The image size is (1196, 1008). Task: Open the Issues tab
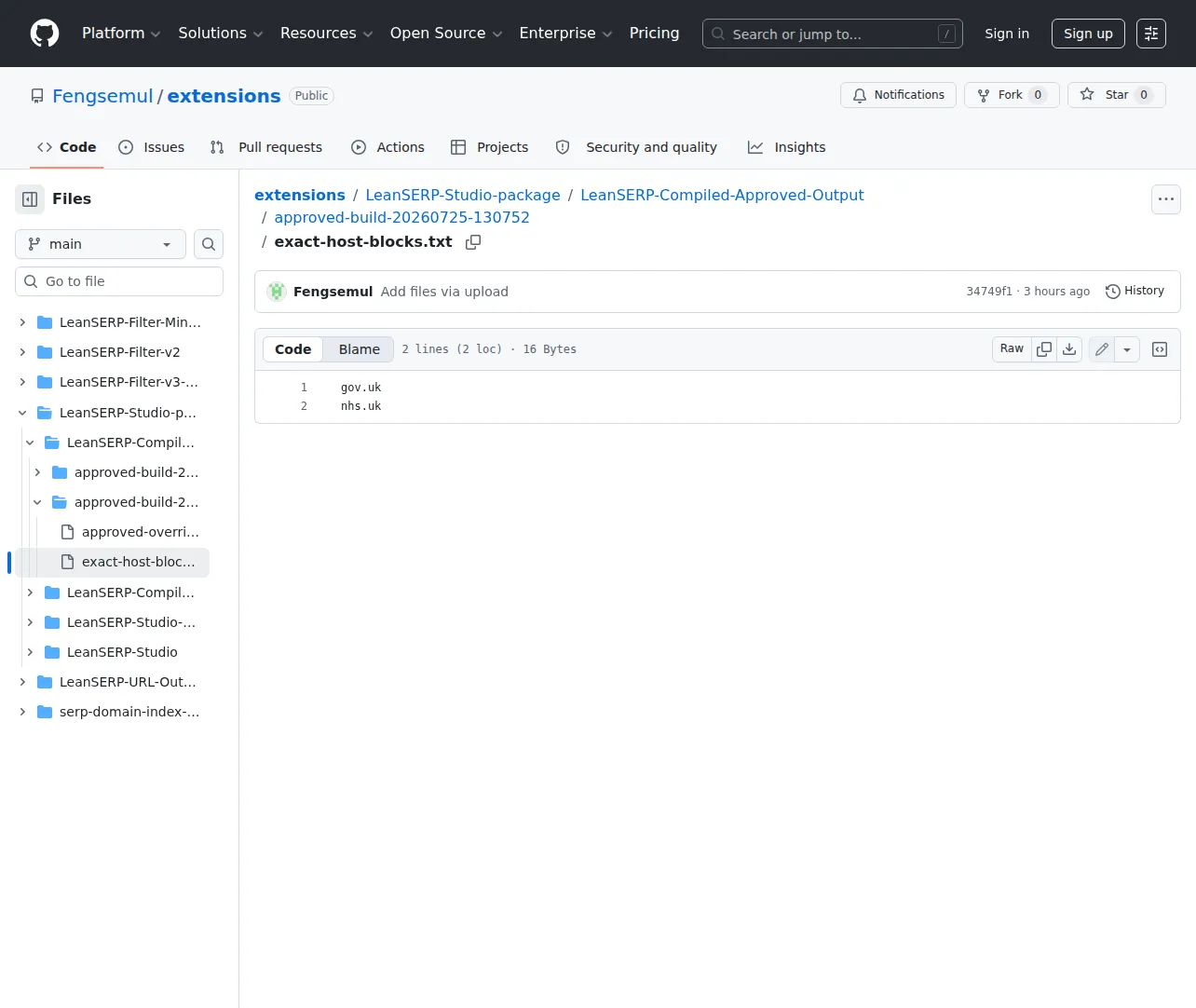[x=152, y=147]
